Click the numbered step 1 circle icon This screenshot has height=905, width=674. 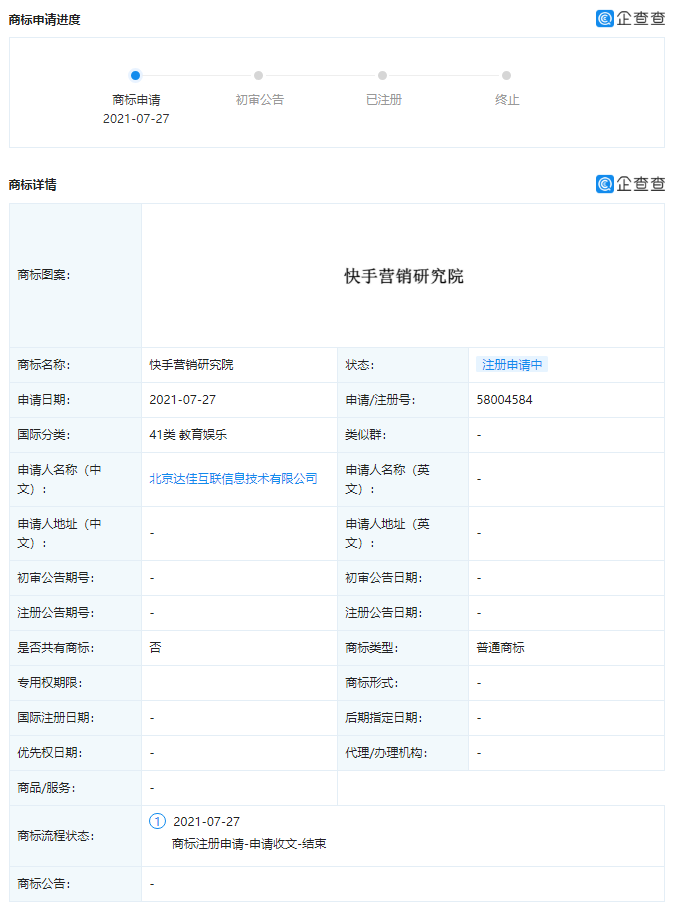point(158,821)
